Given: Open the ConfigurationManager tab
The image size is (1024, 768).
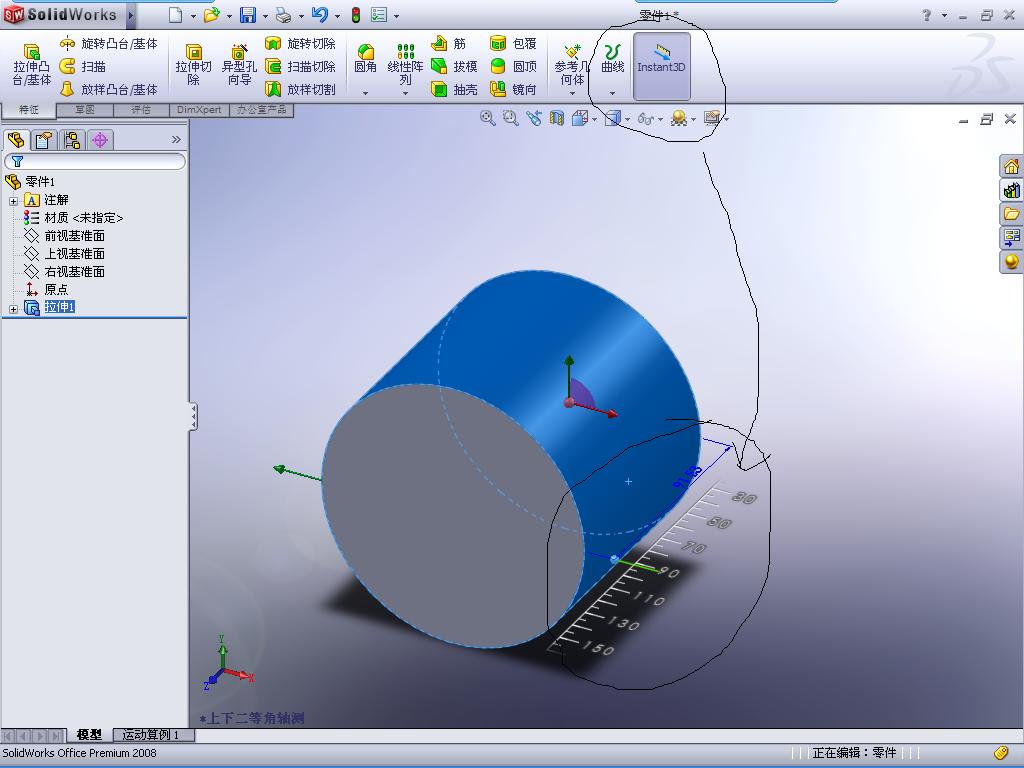Looking at the screenshot, I should (x=72, y=140).
